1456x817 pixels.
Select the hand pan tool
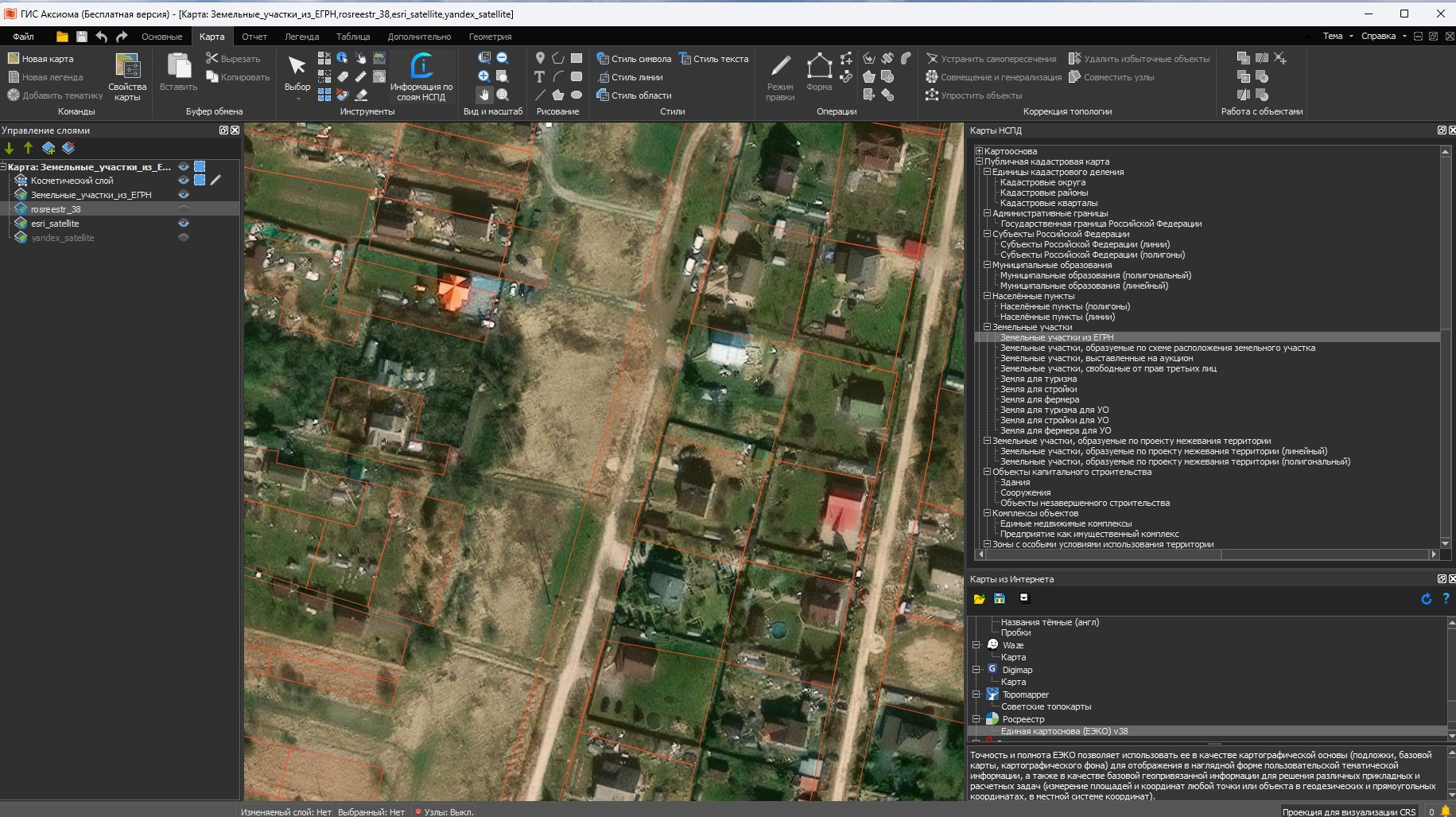(483, 95)
